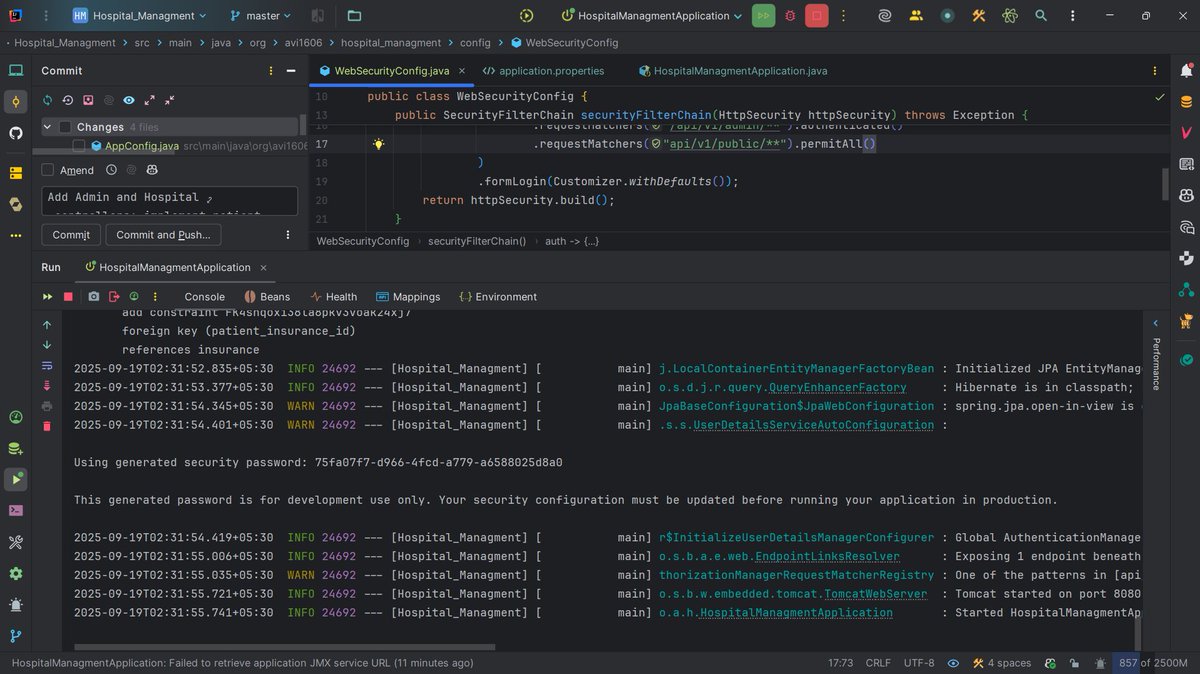Open the Hospital_Managment project dropdown
This screenshot has height=674, width=1200.
pyautogui.click(x=140, y=16)
